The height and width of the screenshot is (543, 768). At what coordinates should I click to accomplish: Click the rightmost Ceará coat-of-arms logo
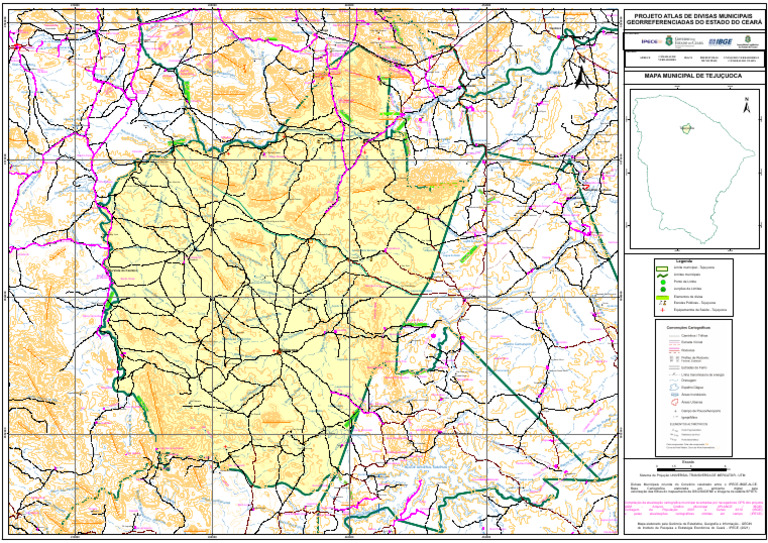coord(747,39)
